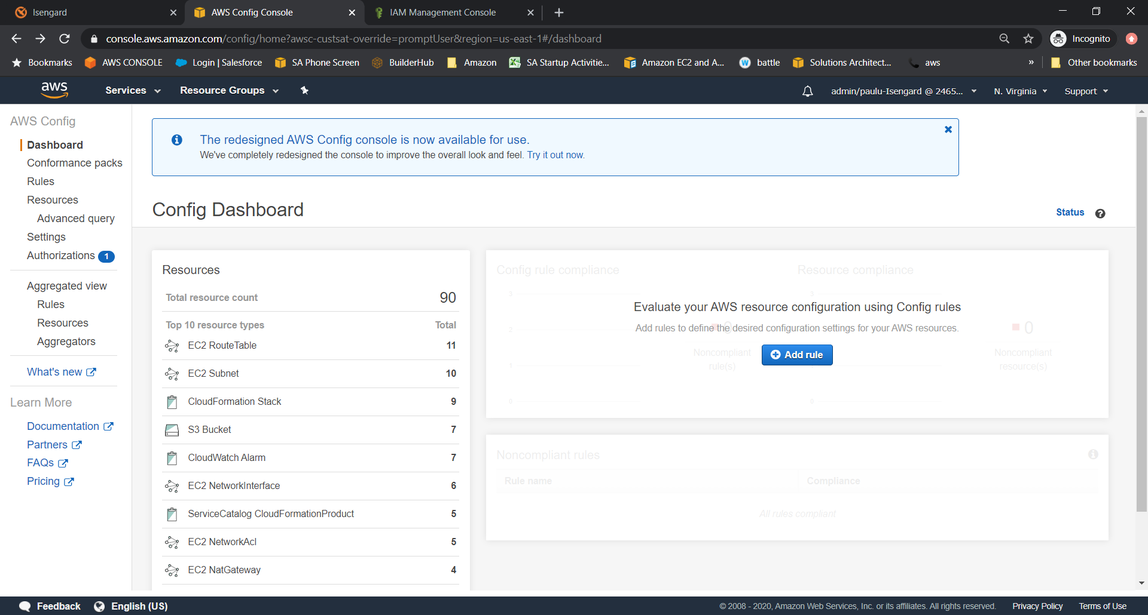The height and width of the screenshot is (615, 1148).
Task: Click the info icon in the blue banner
Action: tap(176, 140)
